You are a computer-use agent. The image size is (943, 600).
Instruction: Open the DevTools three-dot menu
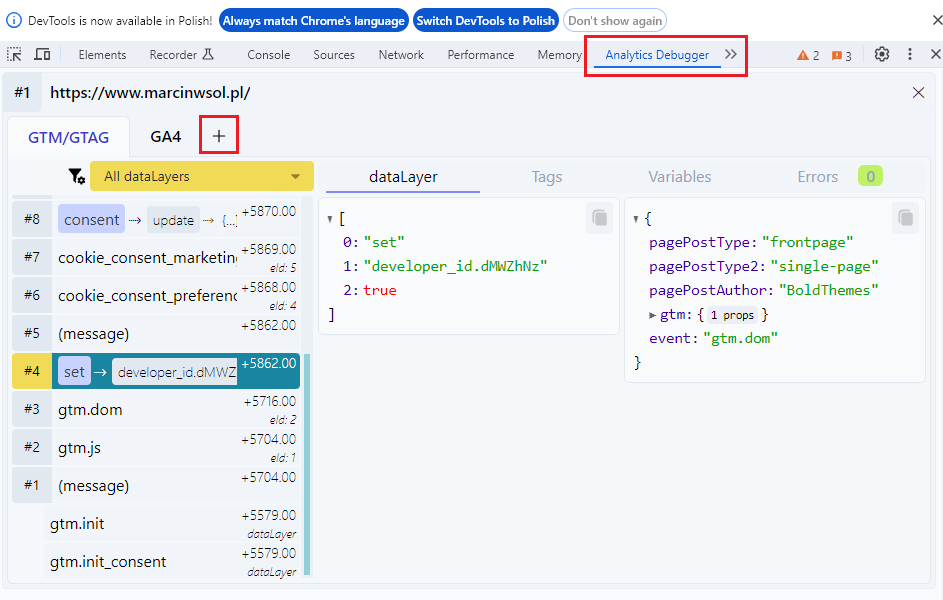point(909,55)
